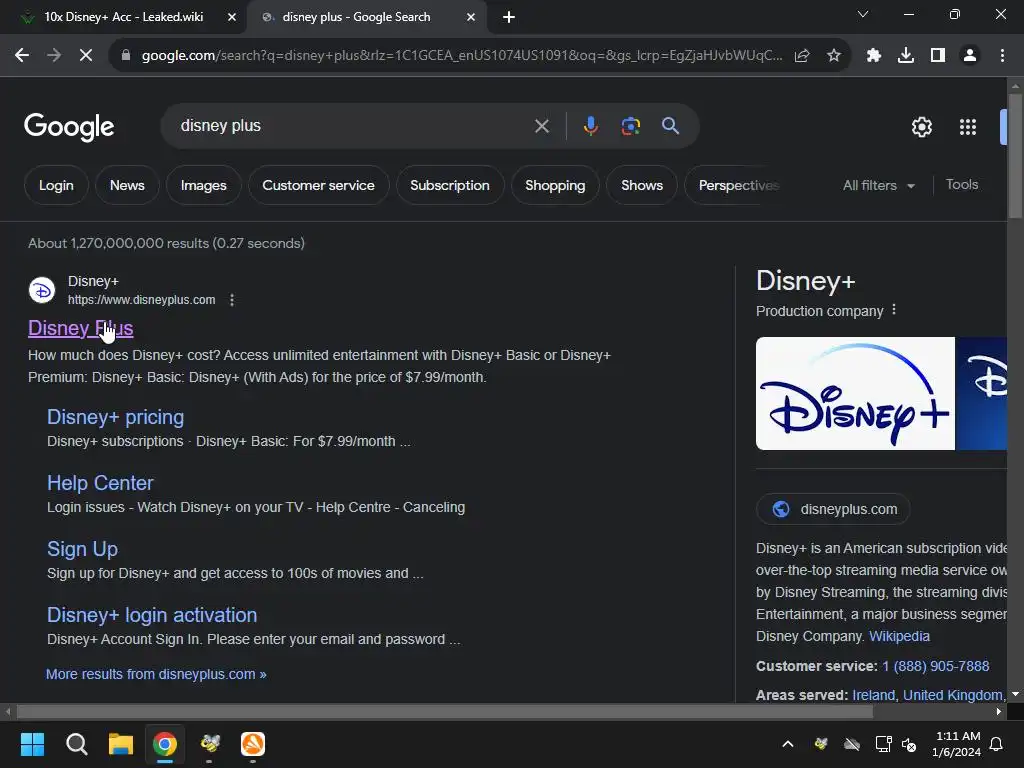
Task: Open the Chrome three-dot menu
Action: tap(1002, 56)
